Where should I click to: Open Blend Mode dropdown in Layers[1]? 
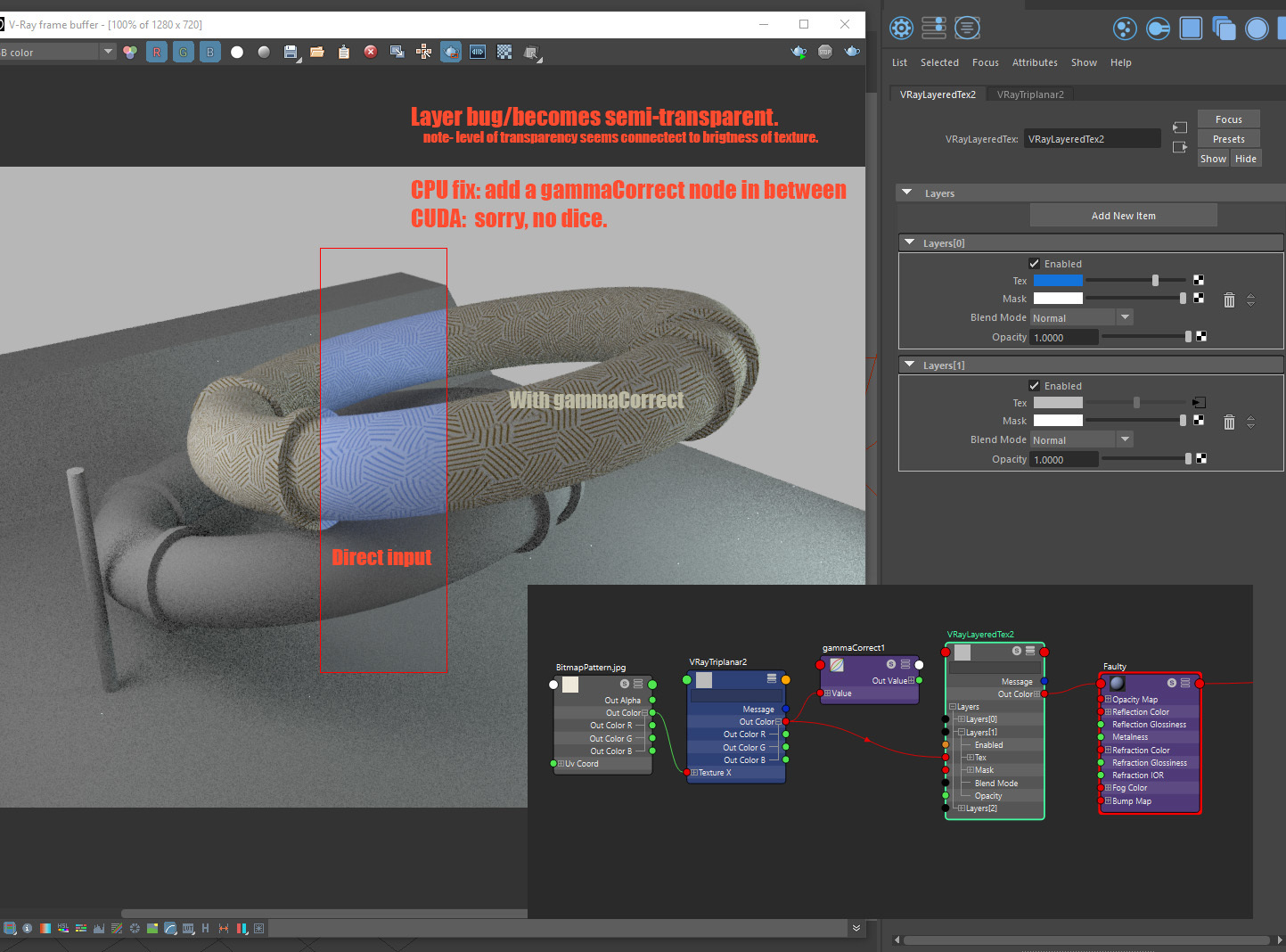pos(1081,440)
